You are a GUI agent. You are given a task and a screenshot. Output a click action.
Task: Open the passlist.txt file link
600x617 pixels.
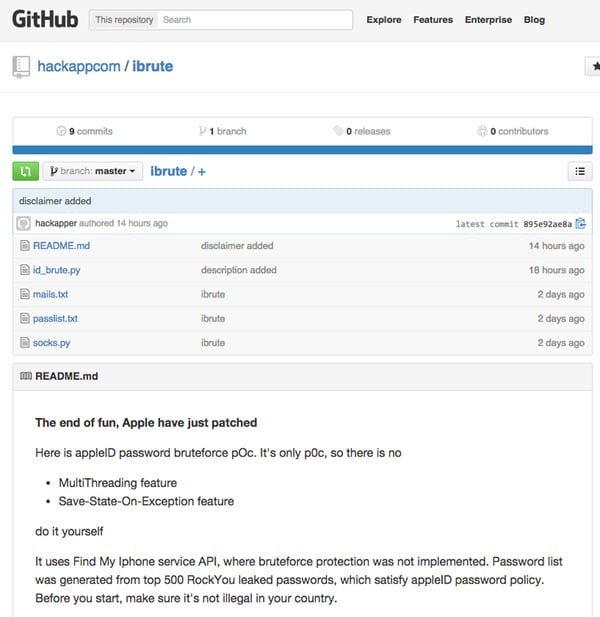(55, 318)
